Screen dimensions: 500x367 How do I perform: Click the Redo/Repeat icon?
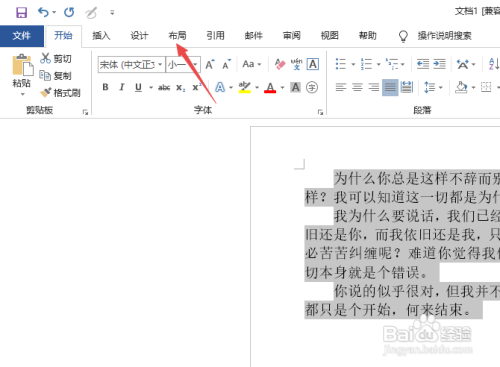(x=69, y=13)
